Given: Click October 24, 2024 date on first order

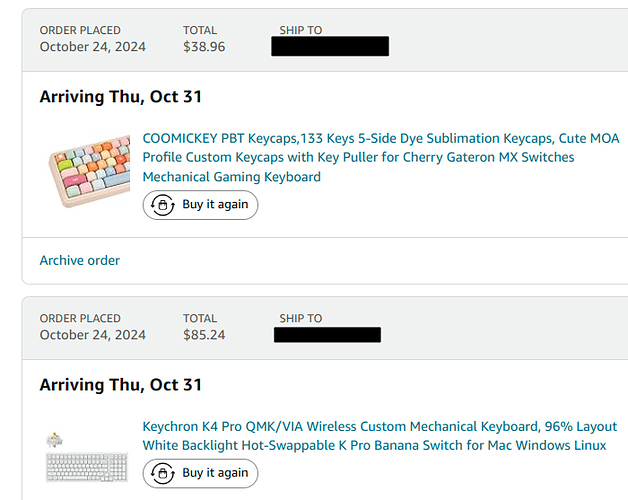Looking at the screenshot, I should point(93,47).
